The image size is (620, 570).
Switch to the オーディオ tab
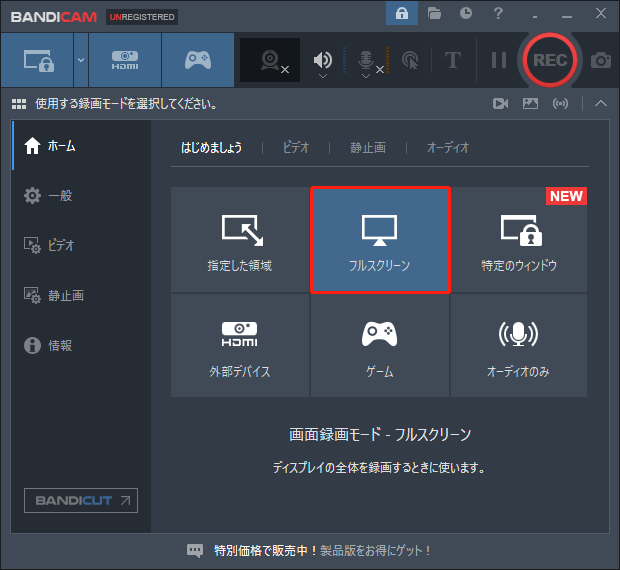[448, 147]
